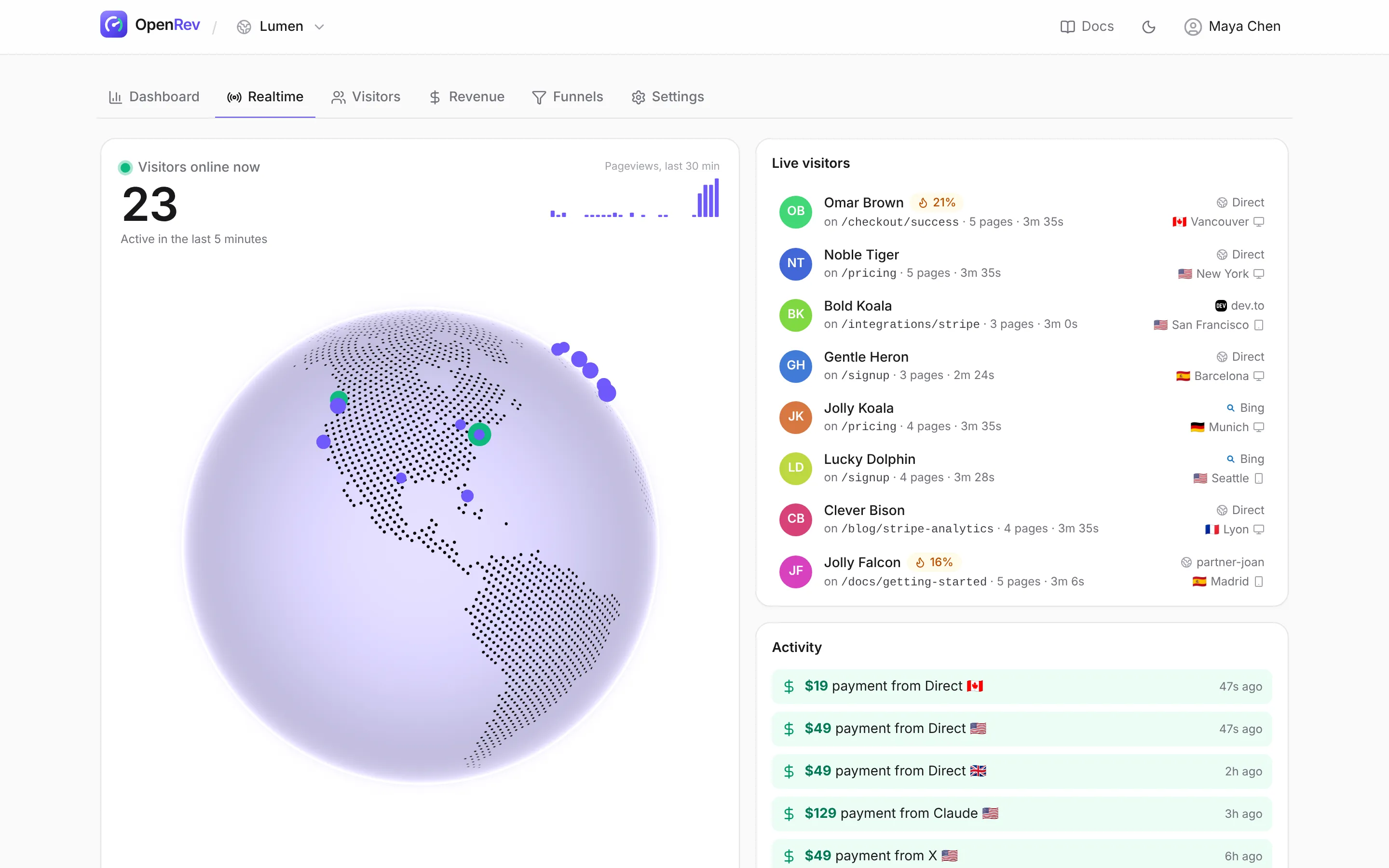
Task: Click the dollar icon on the $49 payment from X row
Action: [789, 856]
